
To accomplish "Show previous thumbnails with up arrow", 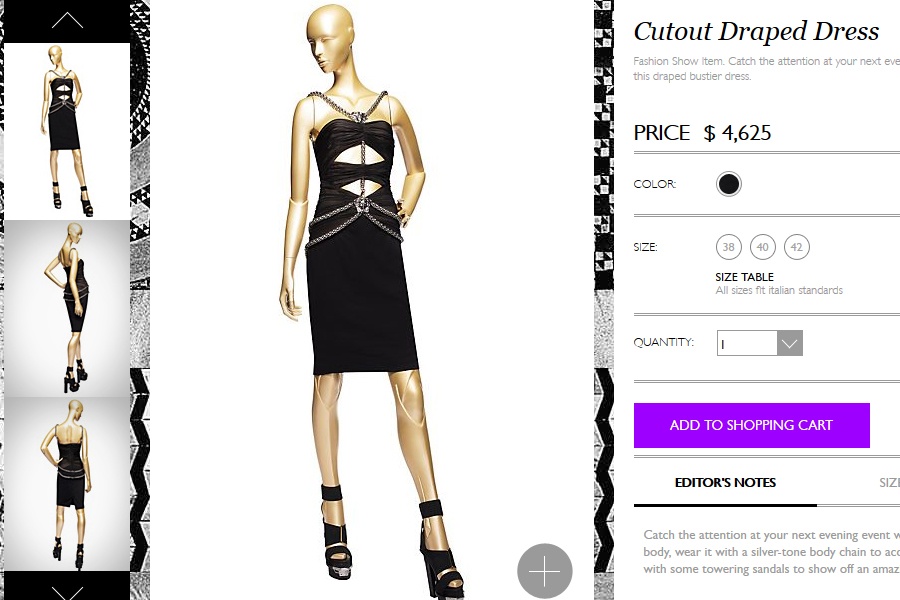I will [67, 21].
